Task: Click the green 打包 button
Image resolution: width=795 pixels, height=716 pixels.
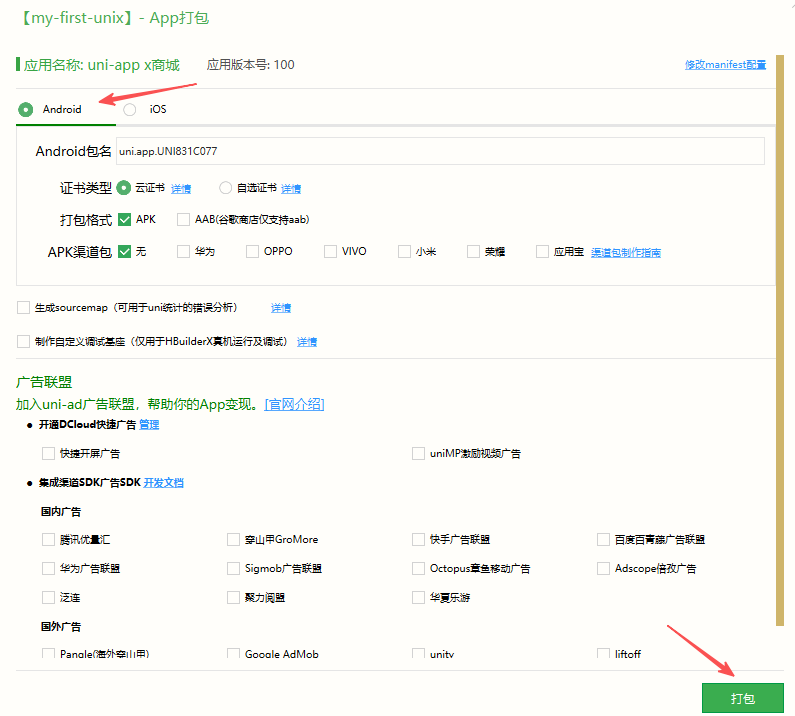Action: [x=743, y=698]
